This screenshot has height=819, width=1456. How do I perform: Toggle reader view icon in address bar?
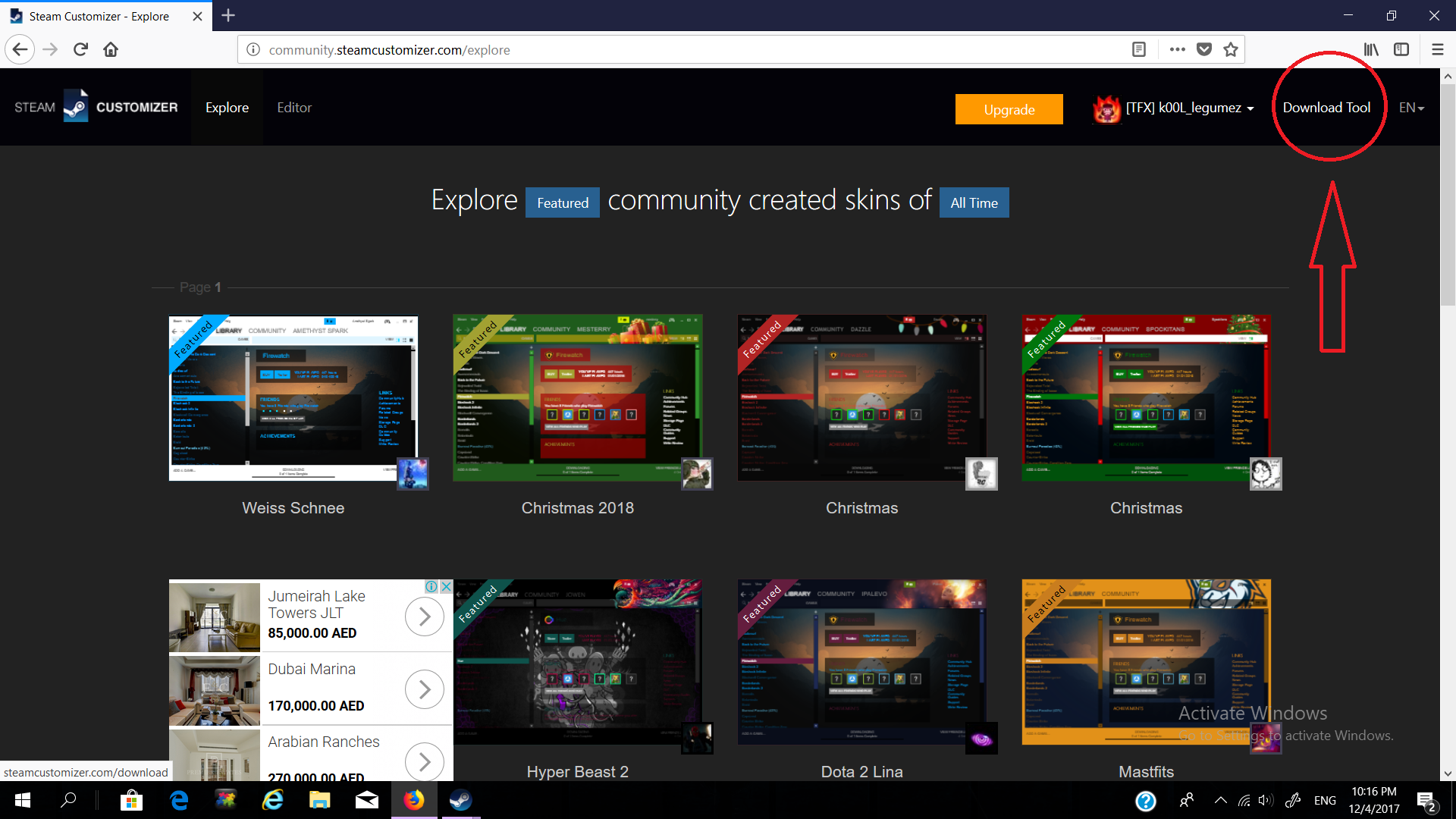tap(1138, 50)
